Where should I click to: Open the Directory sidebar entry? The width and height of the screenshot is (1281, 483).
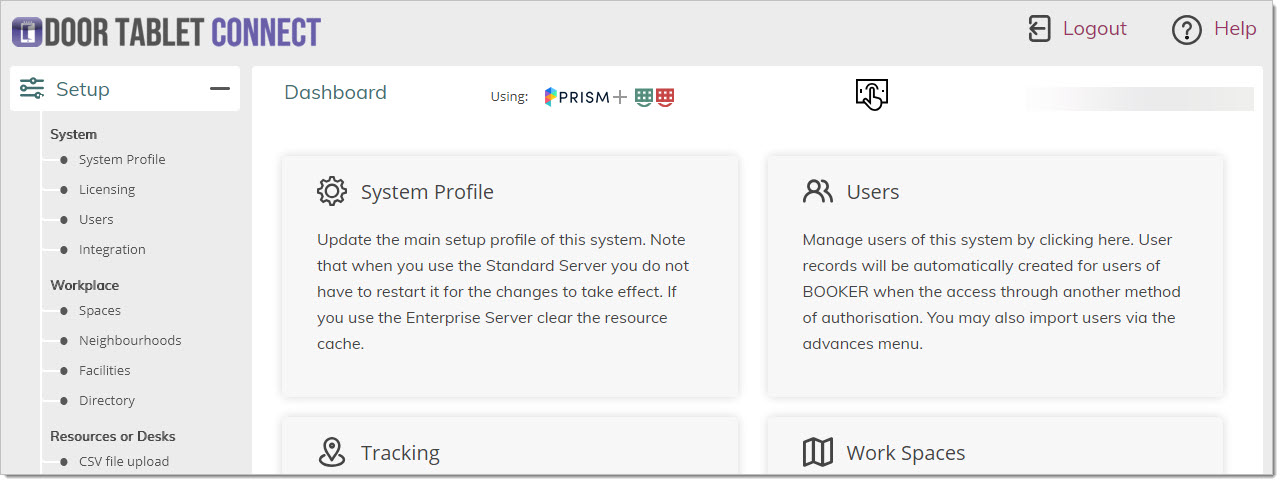pyautogui.click(x=107, y=400)
